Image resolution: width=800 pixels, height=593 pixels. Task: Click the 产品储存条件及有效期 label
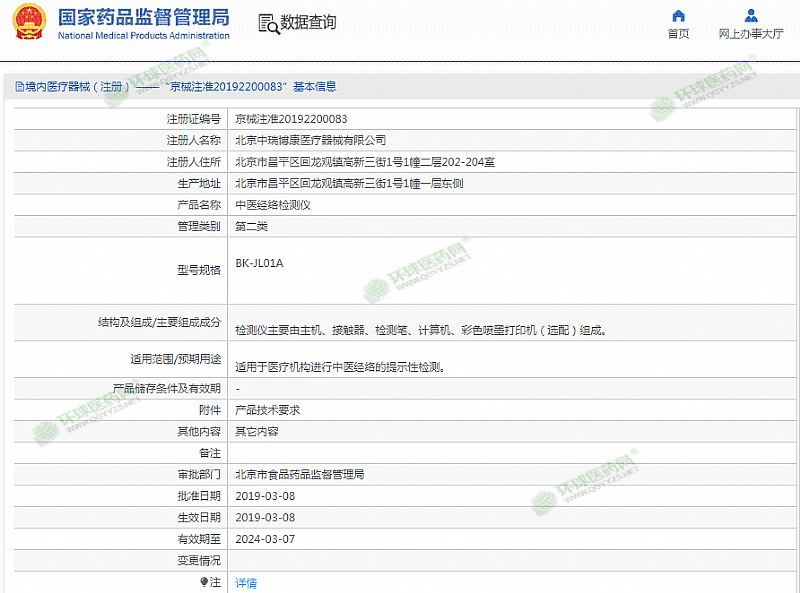pyautogui.click(x=167, y=388)
